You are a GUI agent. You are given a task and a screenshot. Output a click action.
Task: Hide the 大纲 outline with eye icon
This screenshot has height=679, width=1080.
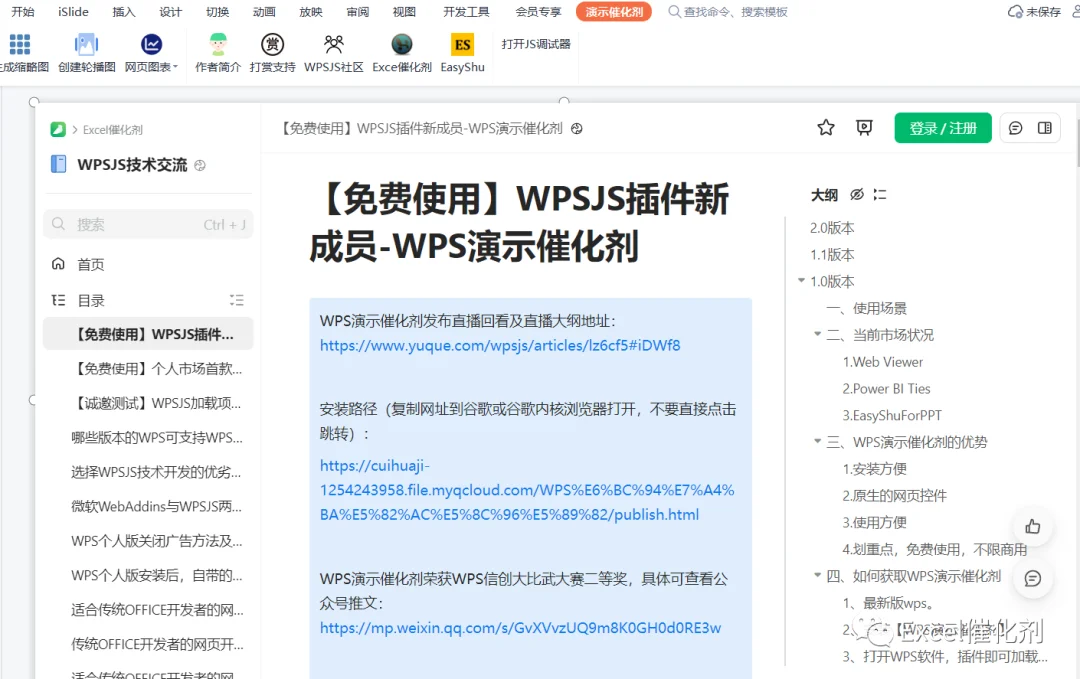click(x=857, y=195)
